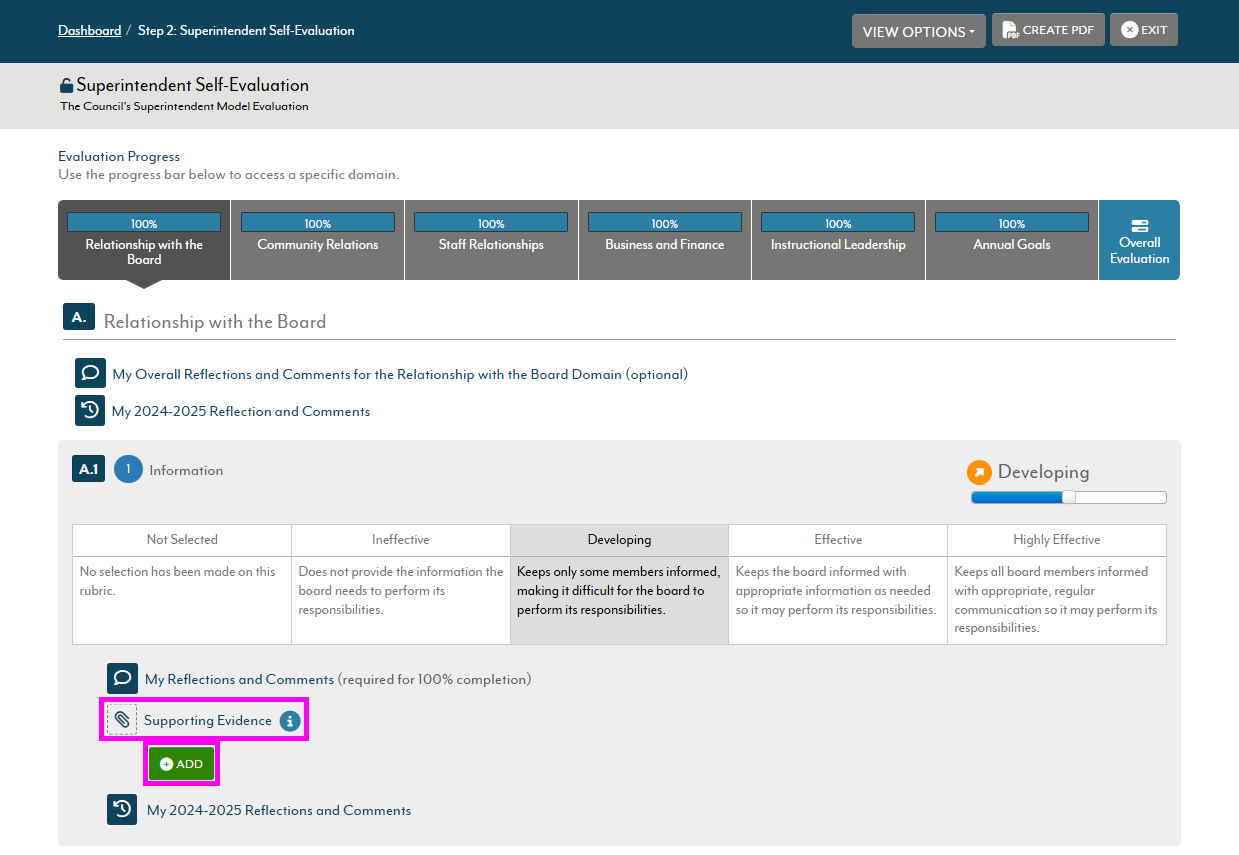Open the View Options dropdown
Screen dimensions: 1239x855
(x=918, y=31)
